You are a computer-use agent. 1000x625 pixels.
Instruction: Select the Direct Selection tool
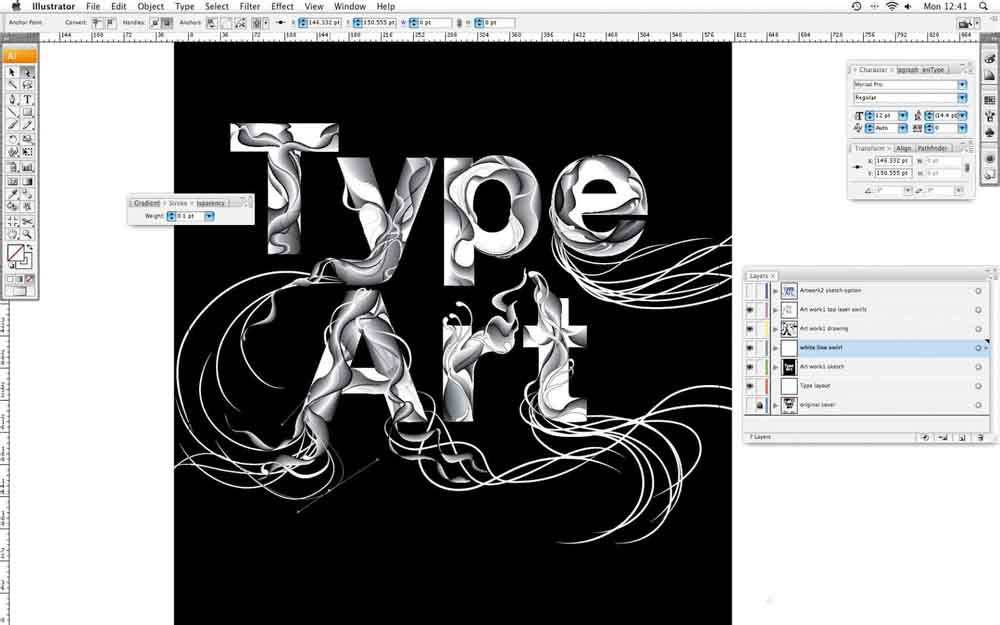click(x=27, y=72)
